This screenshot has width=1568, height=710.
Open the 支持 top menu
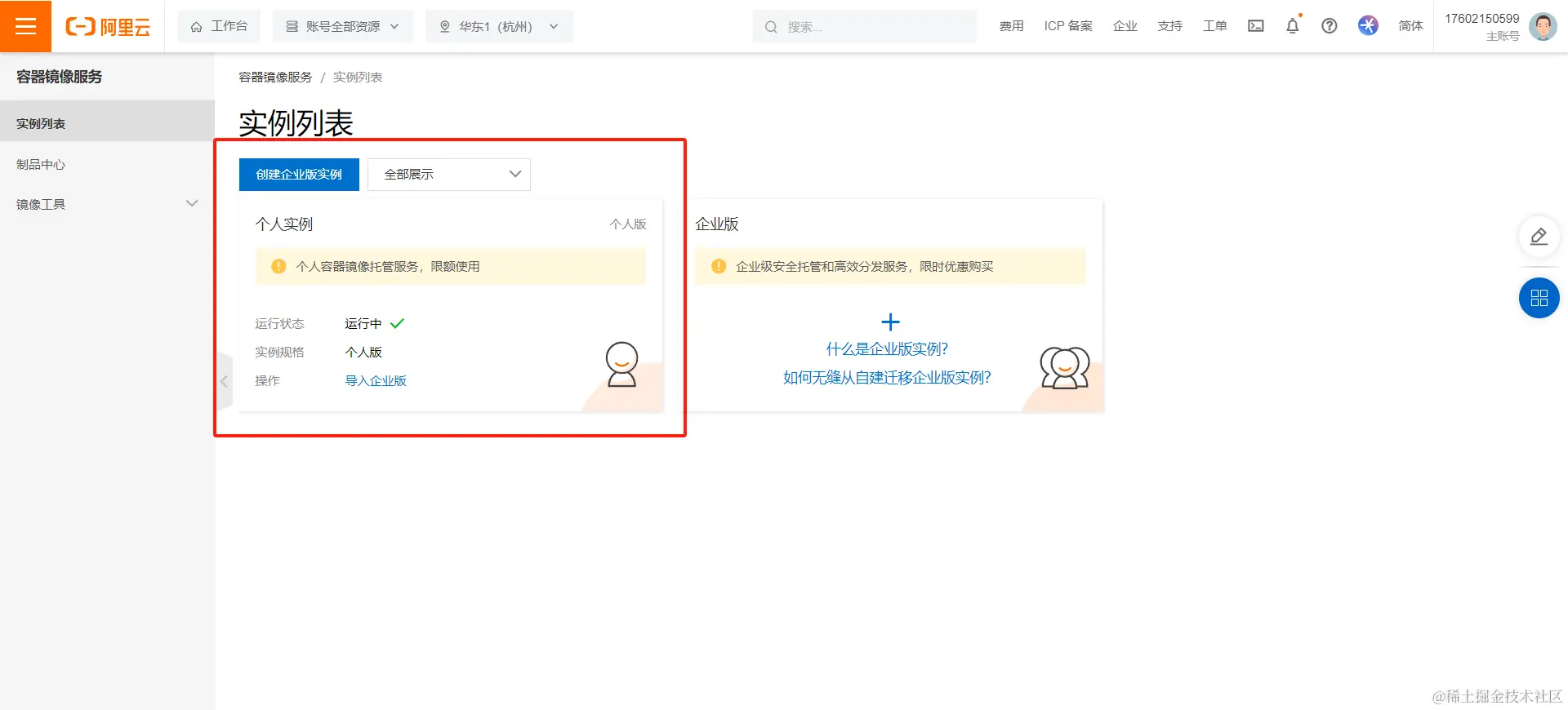[x=1170, y=26]
